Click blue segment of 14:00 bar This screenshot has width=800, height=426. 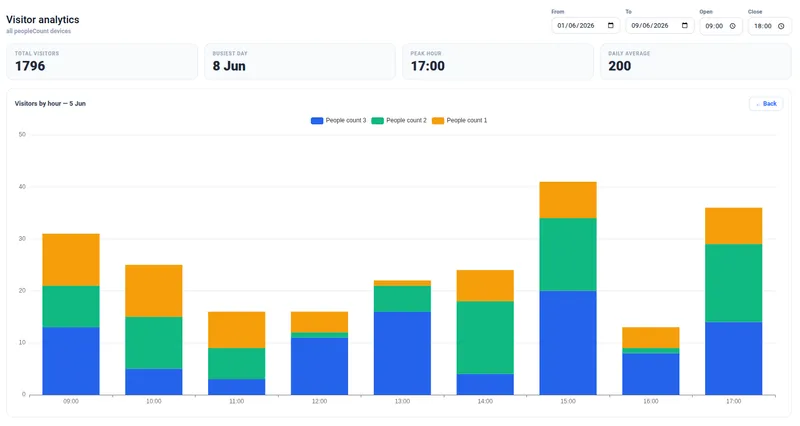click(x=485, y=384)
